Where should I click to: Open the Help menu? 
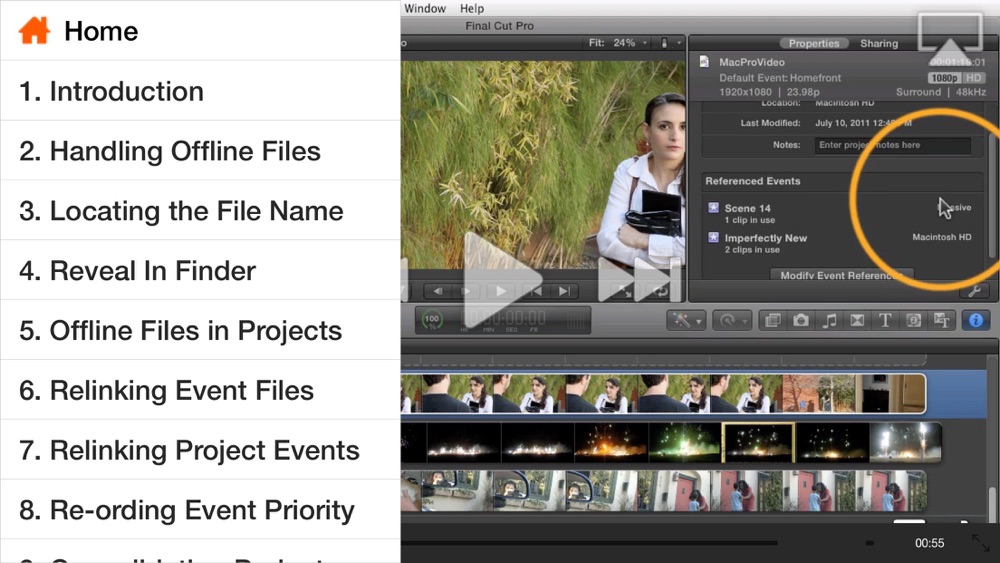tap(471, 8)
